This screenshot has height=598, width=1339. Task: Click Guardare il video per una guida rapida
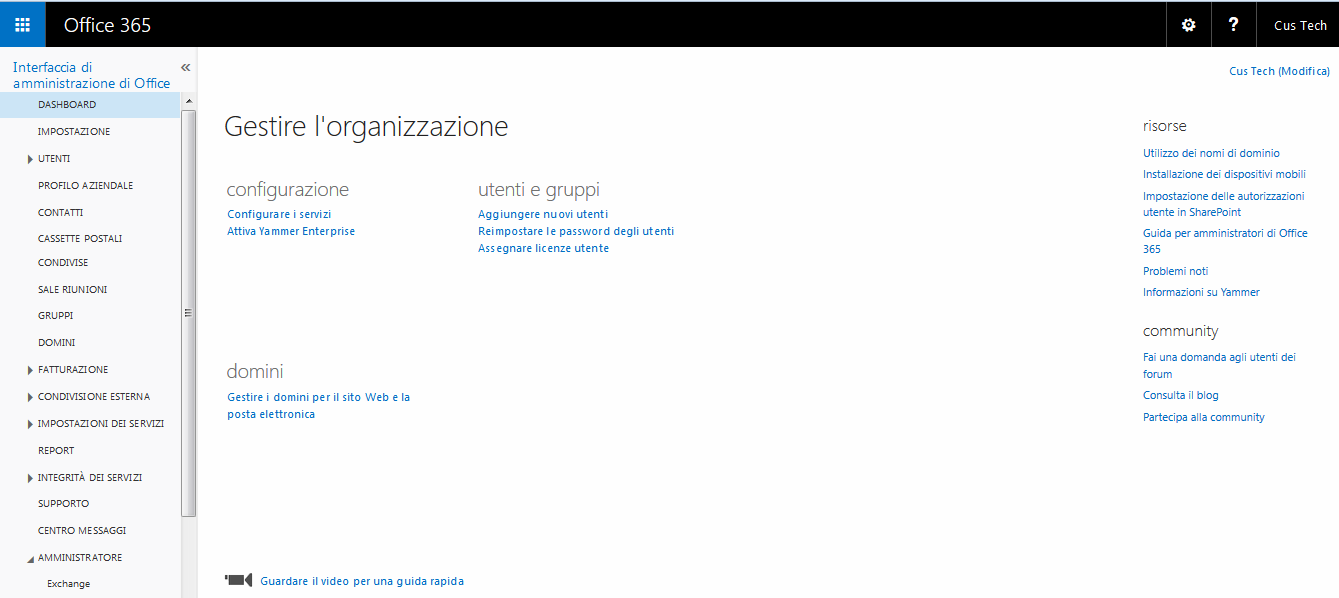pos(362,581)
